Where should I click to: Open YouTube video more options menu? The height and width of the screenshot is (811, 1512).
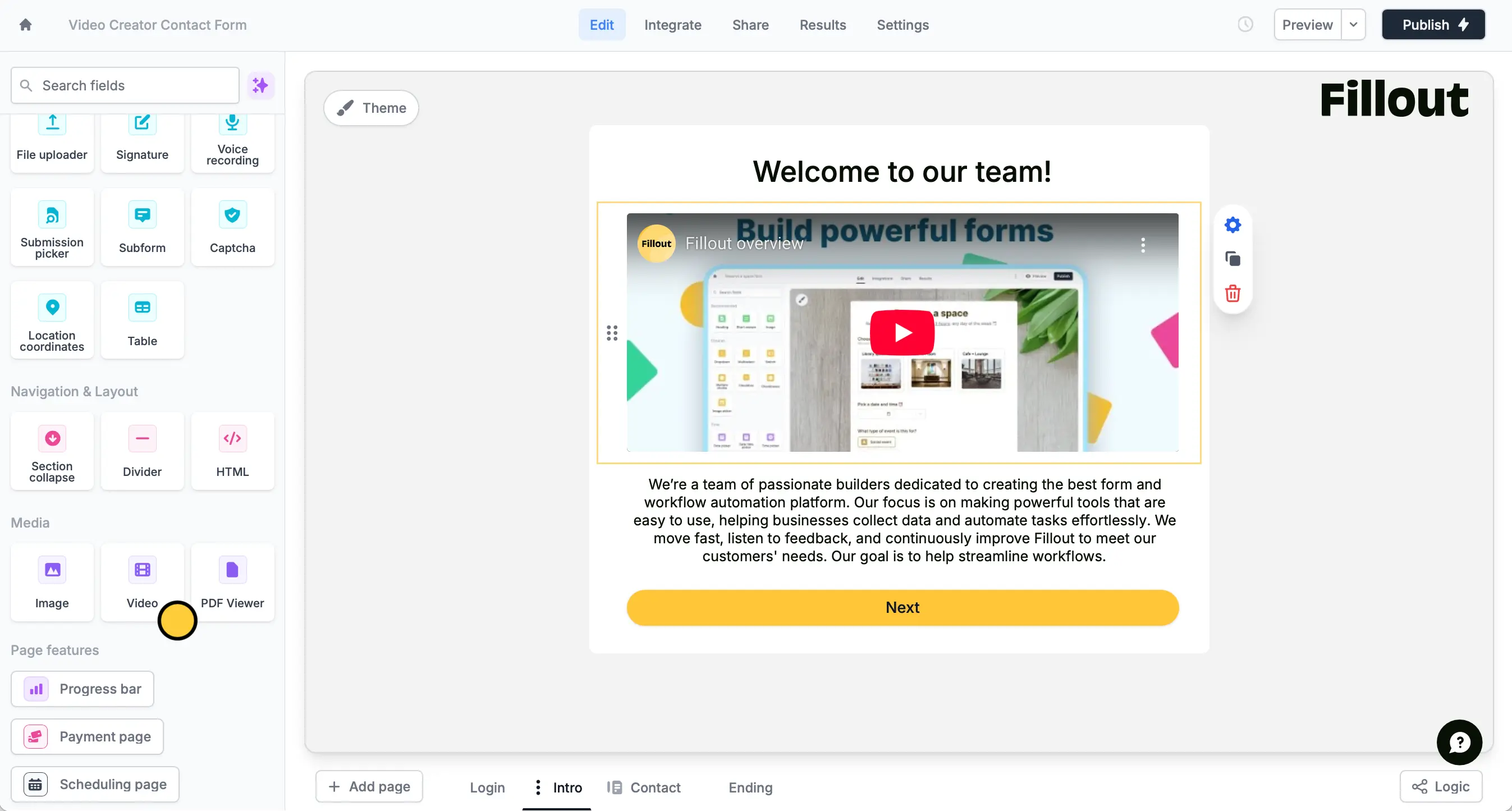[1143, 245]
